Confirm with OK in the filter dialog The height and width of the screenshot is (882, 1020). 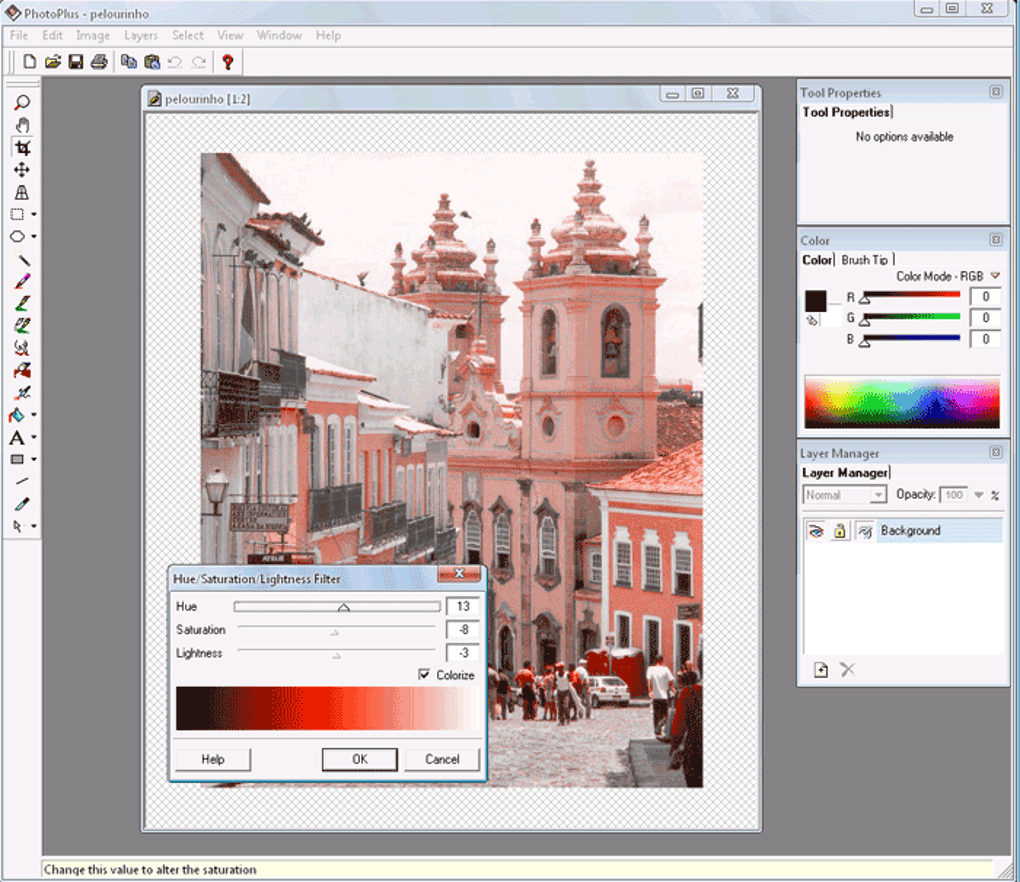[359, 759]
